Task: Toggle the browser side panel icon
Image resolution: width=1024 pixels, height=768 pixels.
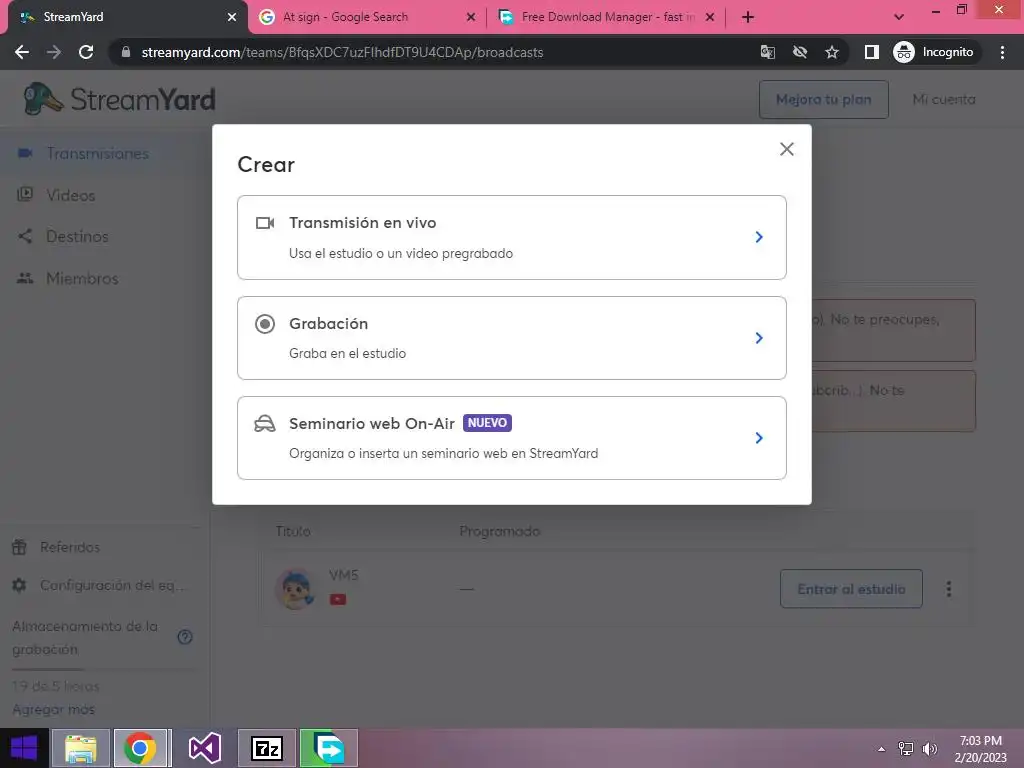Action: (x=872, y=52)
